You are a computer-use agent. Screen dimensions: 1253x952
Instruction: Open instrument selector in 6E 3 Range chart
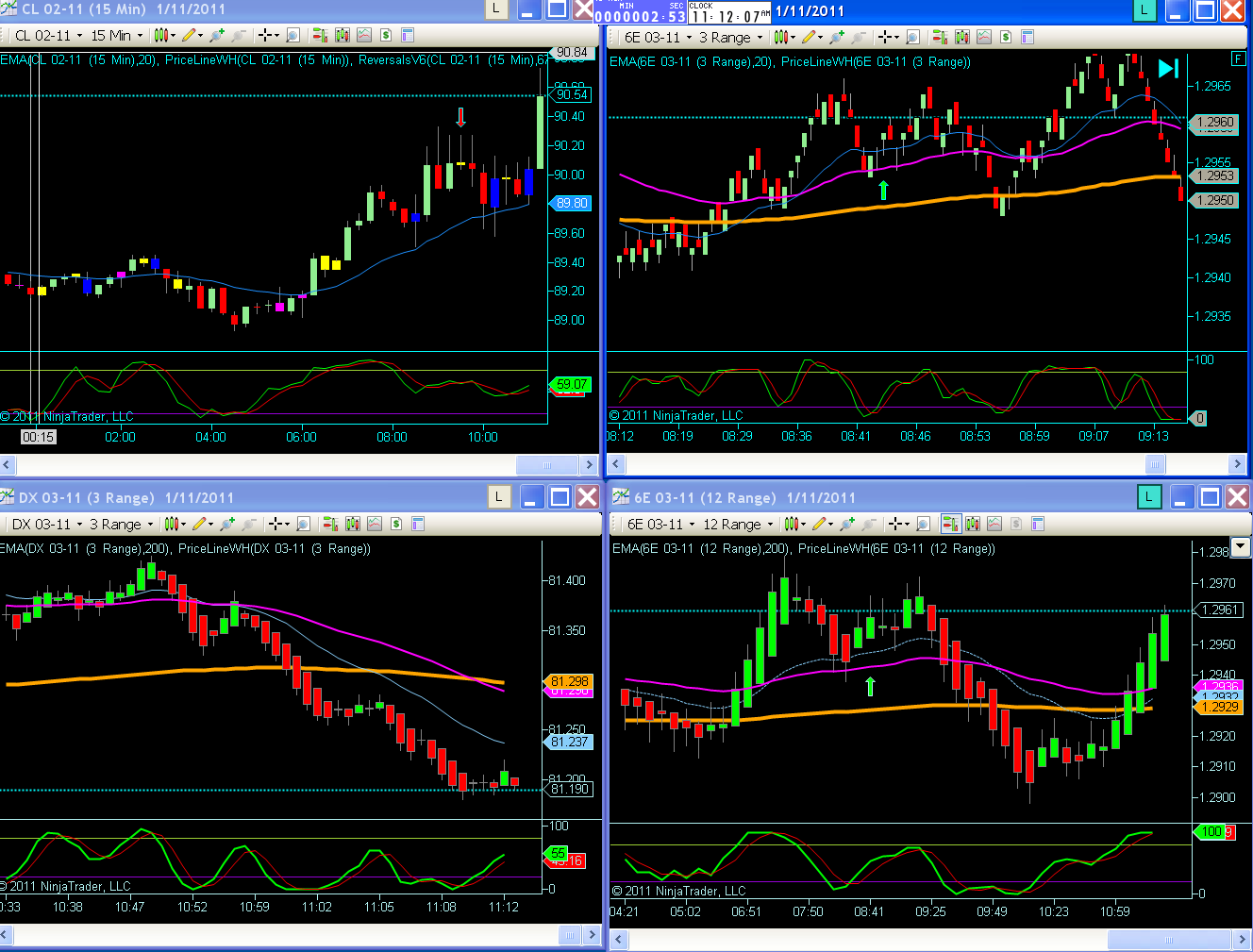658,38
